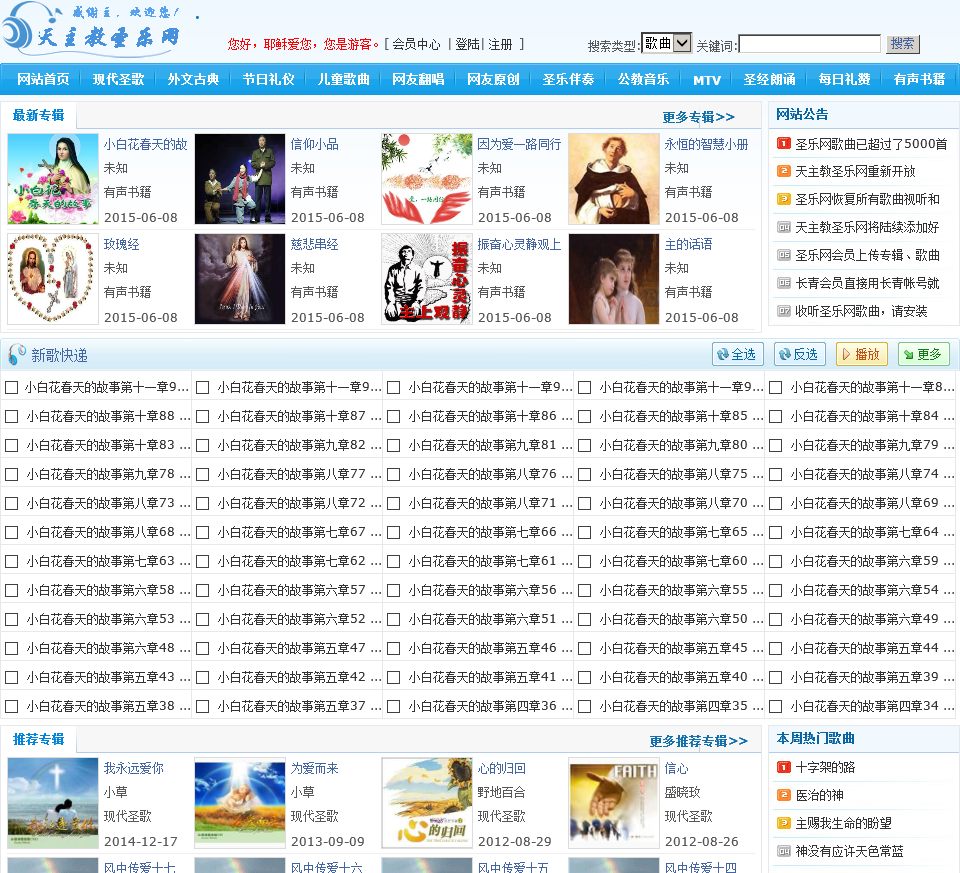Open announcement 天主教圣乐网重新开放
The image size is (960, 873).
coord(855,171)
